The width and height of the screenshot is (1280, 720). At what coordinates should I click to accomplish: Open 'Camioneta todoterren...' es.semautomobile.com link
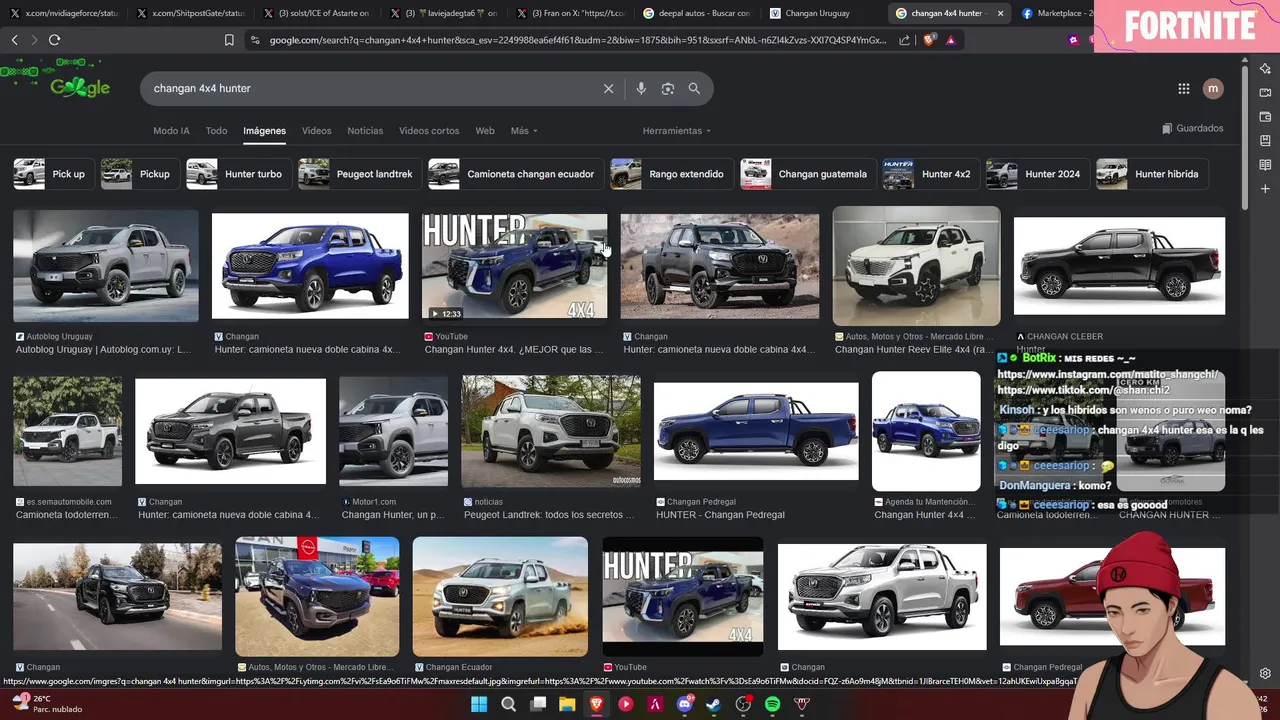(x=67, y=515)
